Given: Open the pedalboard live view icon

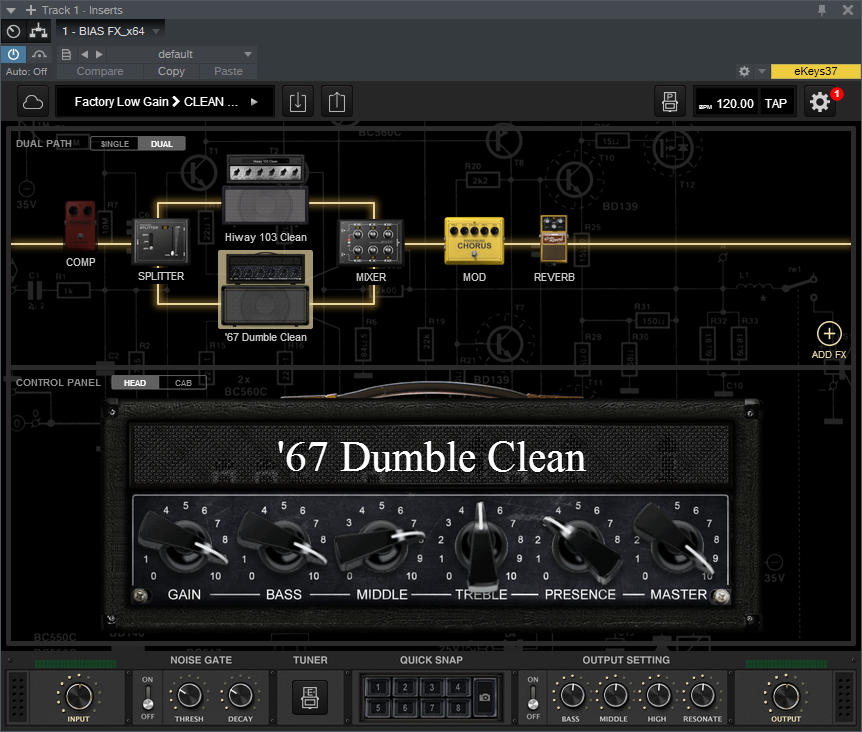Looking at the screenshot, I should tap(670, 102).
